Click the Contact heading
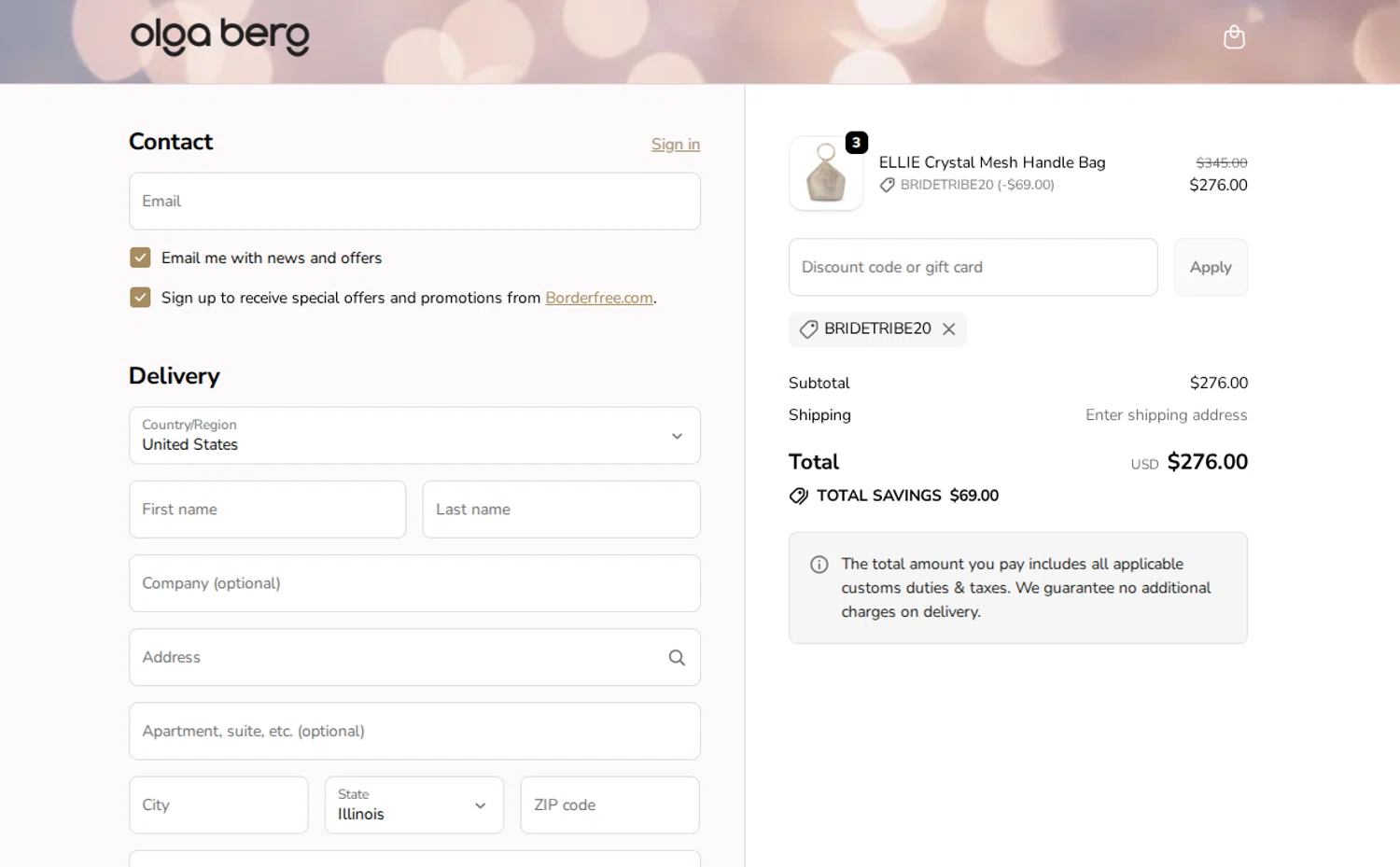Screen dimensions: 1400x867 [x=171, y=142]
